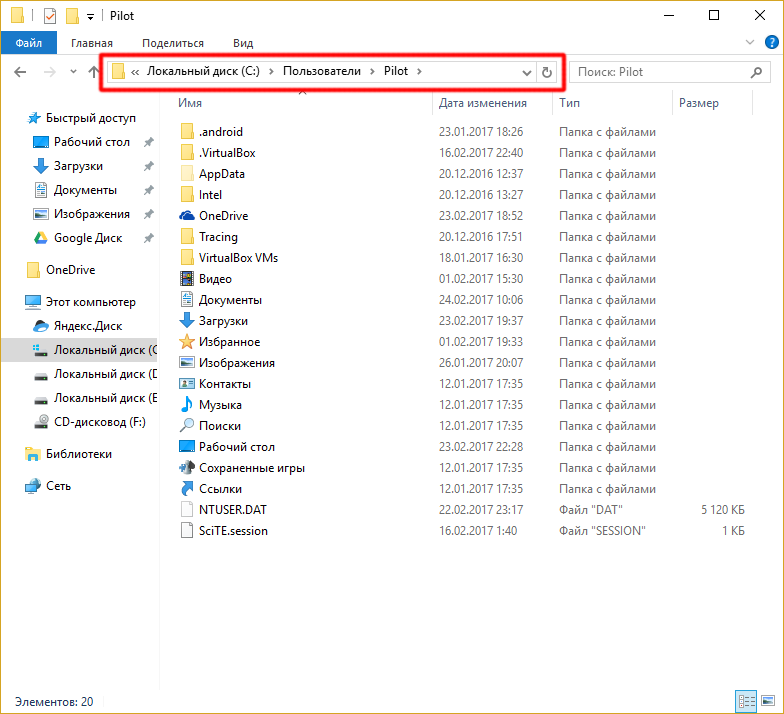Switch to details view in status bar
Viewport: 784px width, 714px height.
point(746,701)
